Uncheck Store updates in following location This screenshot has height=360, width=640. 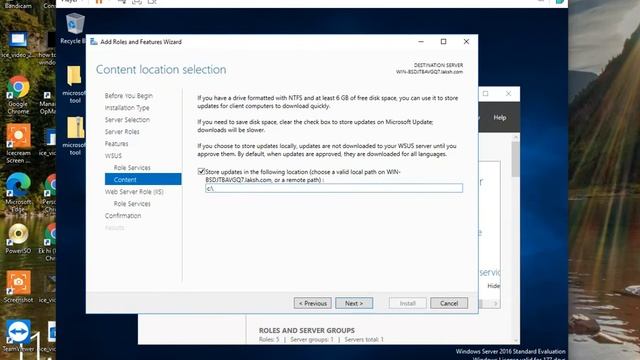(x=201, y=171)
